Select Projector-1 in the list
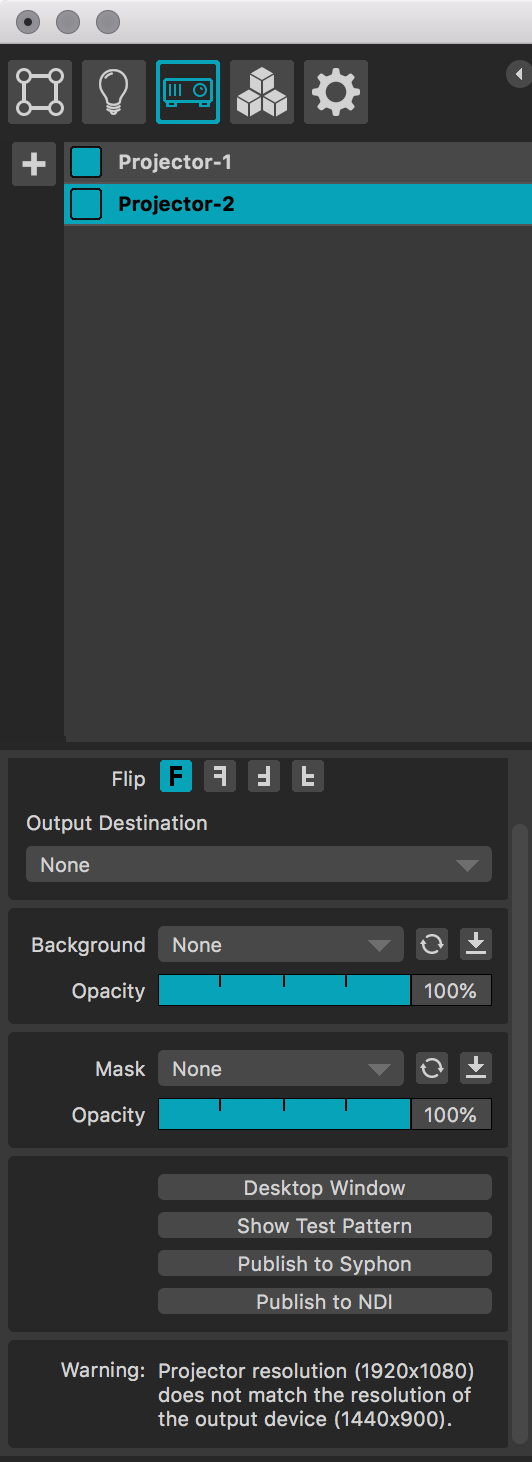 [x=298, y=162]
